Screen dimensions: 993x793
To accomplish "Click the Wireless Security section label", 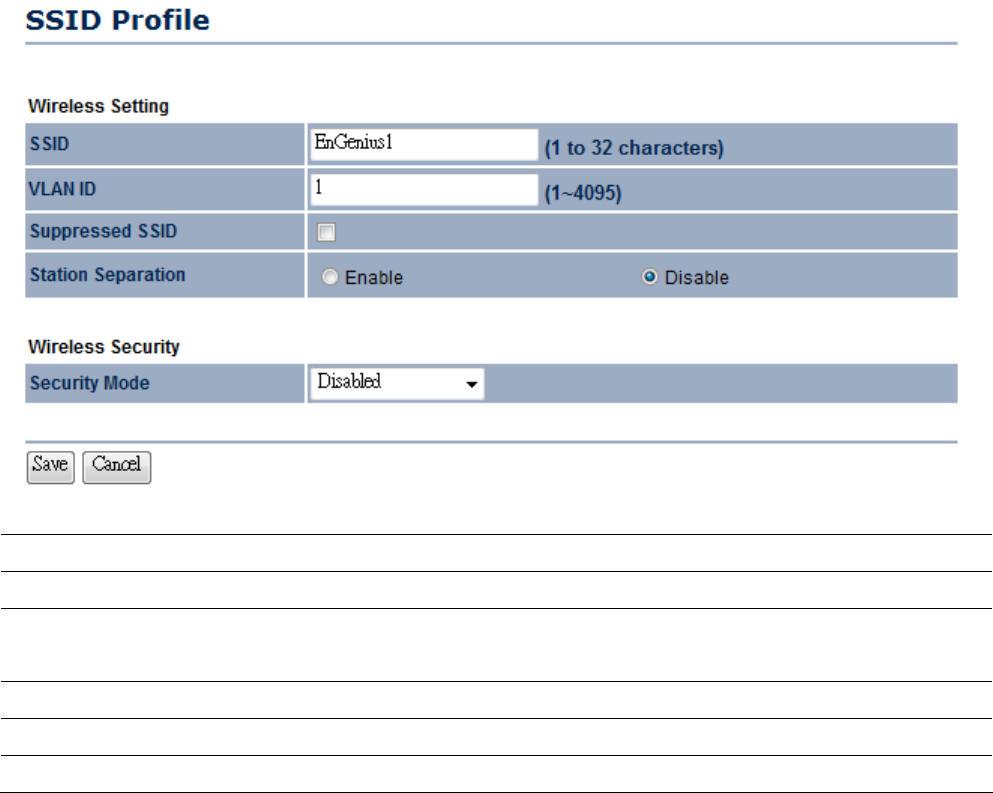I will (x=104, y=346).
